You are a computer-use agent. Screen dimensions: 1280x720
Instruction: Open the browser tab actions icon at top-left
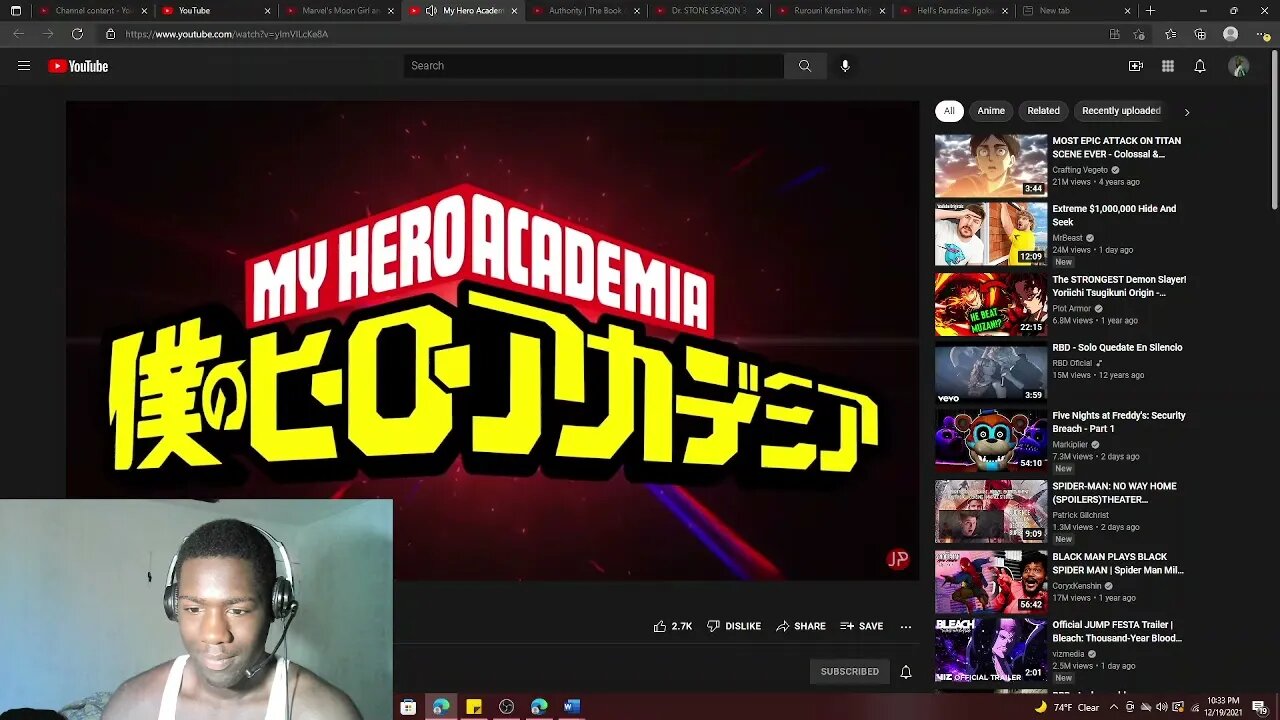pyautogui.click(x=15, y=11)
